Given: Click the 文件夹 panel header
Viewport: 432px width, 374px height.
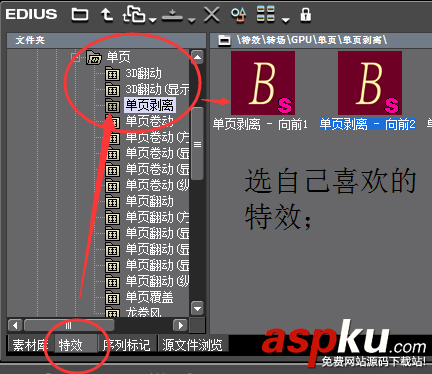Looking at the screenshot, I should click(107, 41).
